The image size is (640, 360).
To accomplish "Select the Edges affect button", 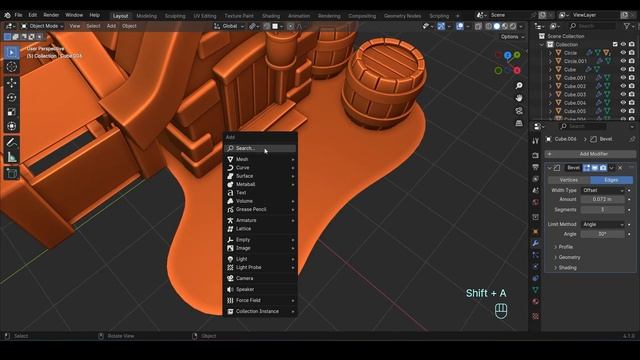I will 611,180.
